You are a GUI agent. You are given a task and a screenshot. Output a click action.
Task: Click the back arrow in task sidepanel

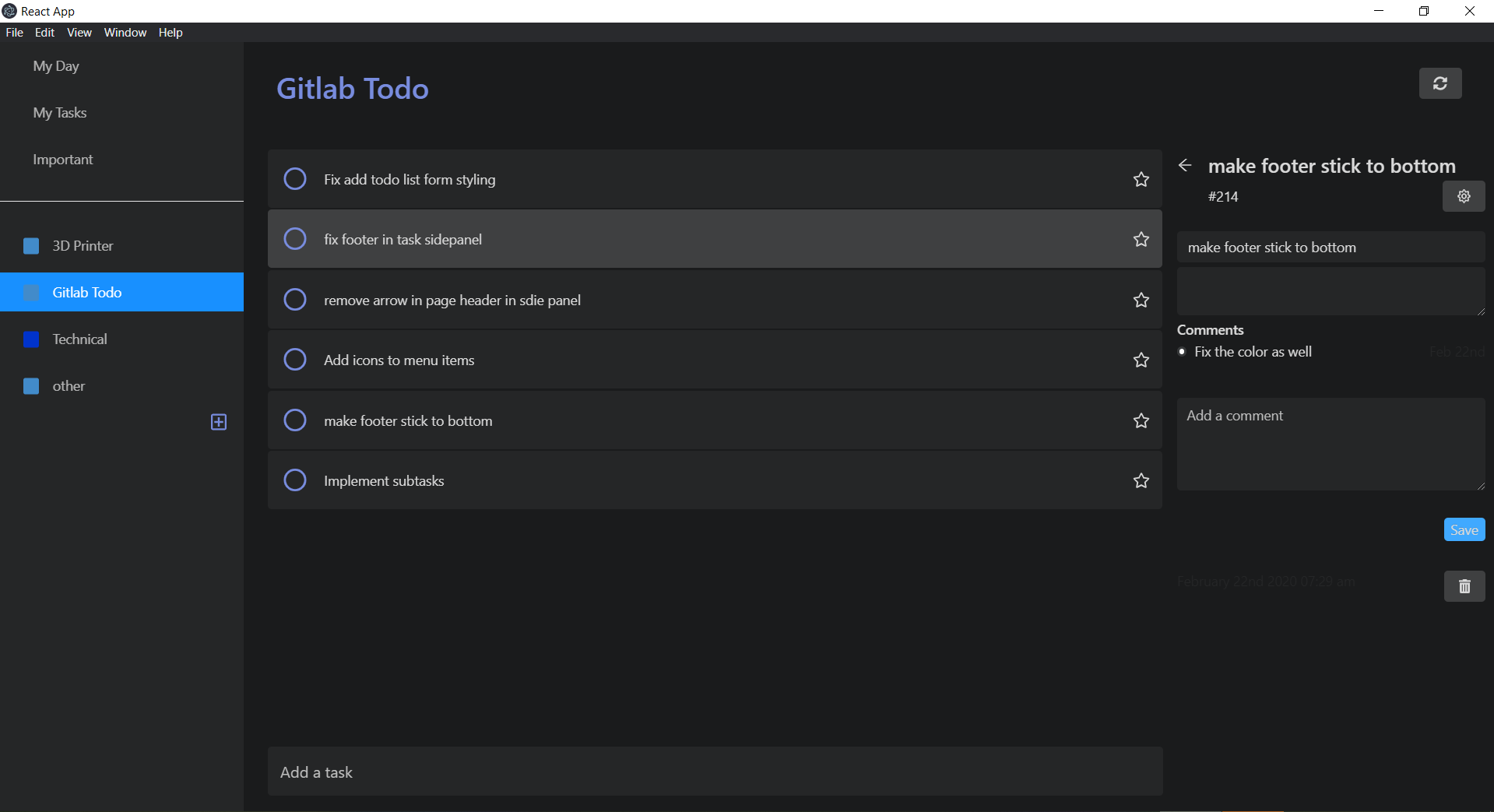[x=1185, y=165]
